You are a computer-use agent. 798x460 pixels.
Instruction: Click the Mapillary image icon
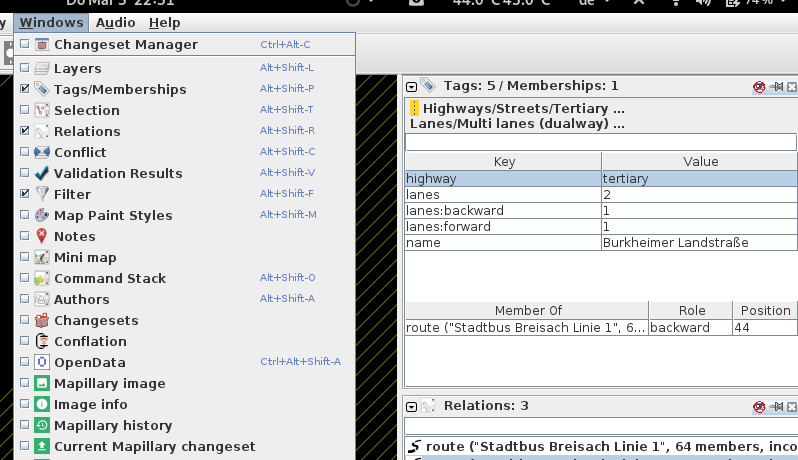tap(42, 383)
